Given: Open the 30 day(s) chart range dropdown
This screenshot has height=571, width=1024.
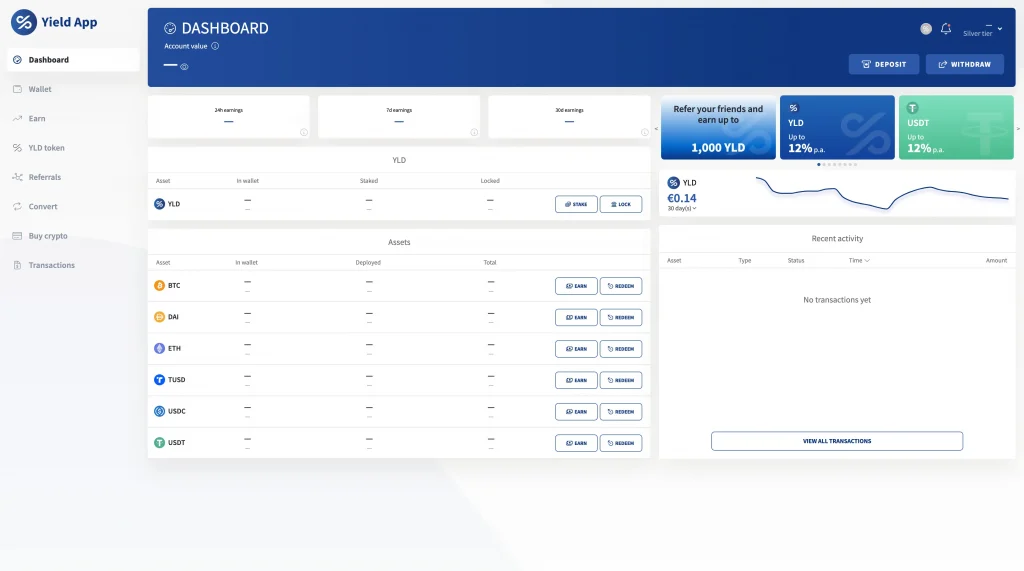Looking at the screenshot, I should [x=682, y=208].
